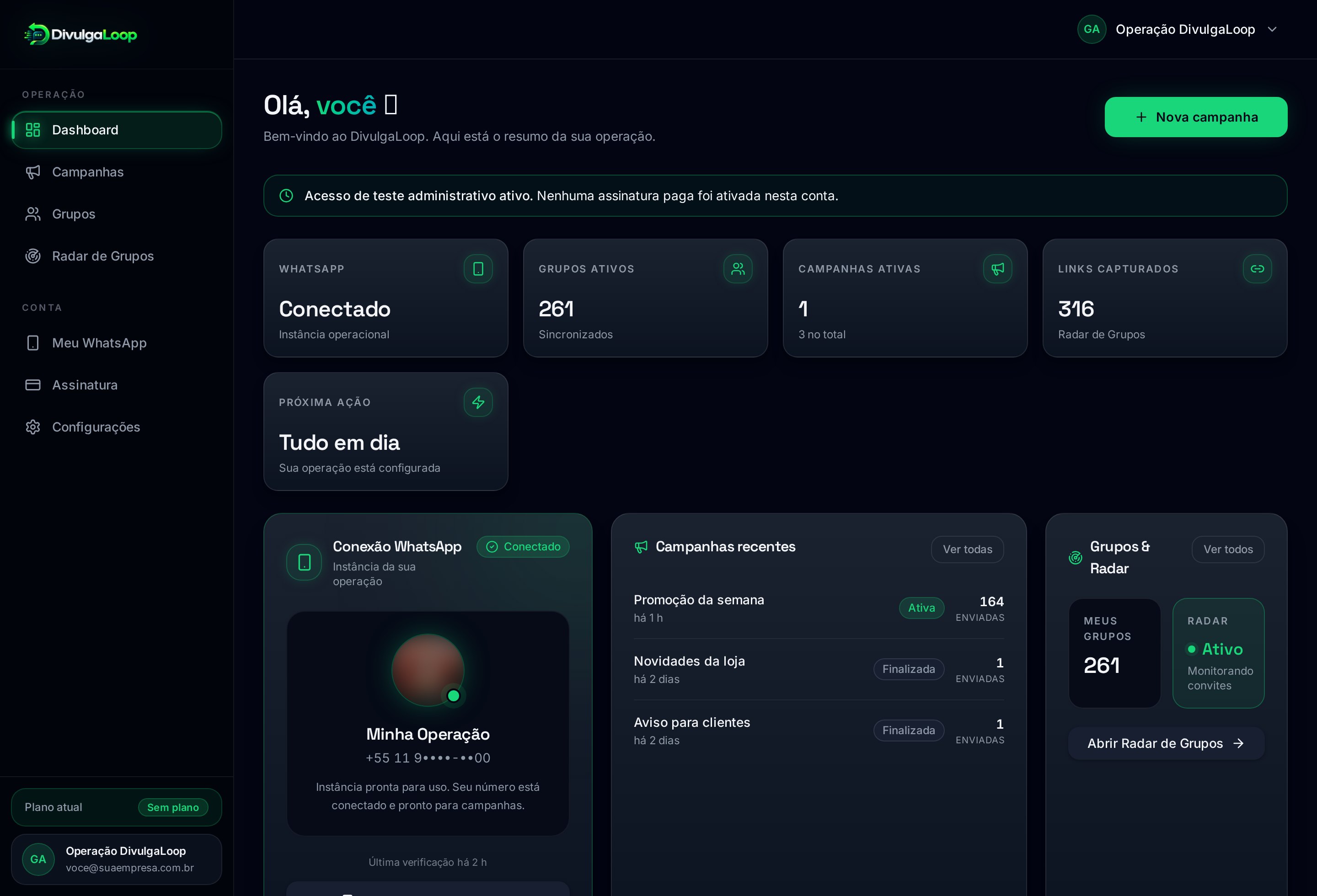Click the Conectado status pill
Screen dimensions: 1317x896
(x=523, y=547)
